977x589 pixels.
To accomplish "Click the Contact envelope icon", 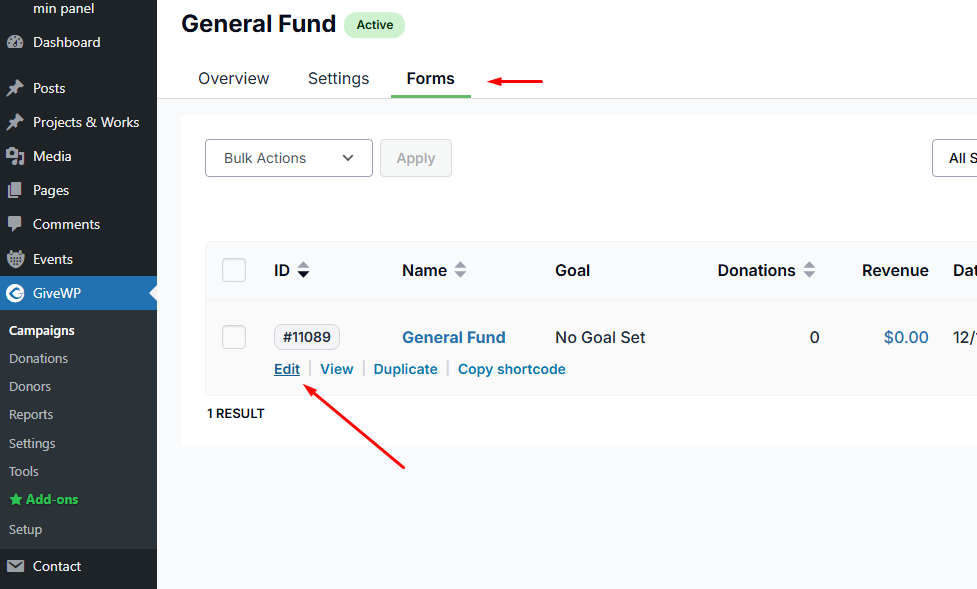I will 15,566.
